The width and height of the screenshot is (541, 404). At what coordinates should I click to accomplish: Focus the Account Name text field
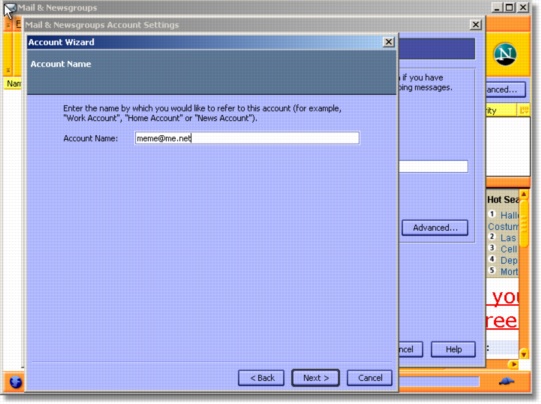pyautogui.click(x=247, y=138)
